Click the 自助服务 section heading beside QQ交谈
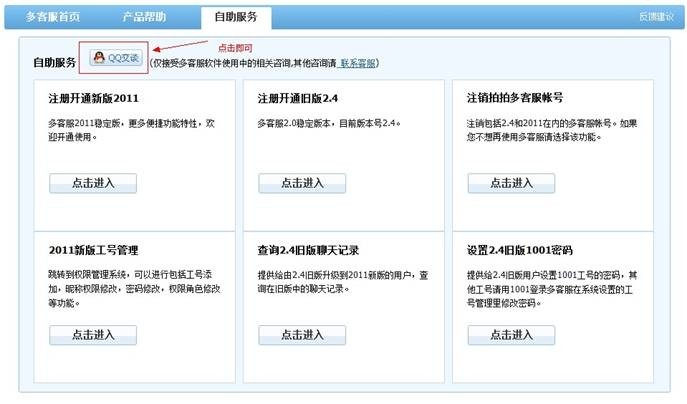The height and width of the screenshot is (404, 687). pyautogui.click(x=54, y=63)
